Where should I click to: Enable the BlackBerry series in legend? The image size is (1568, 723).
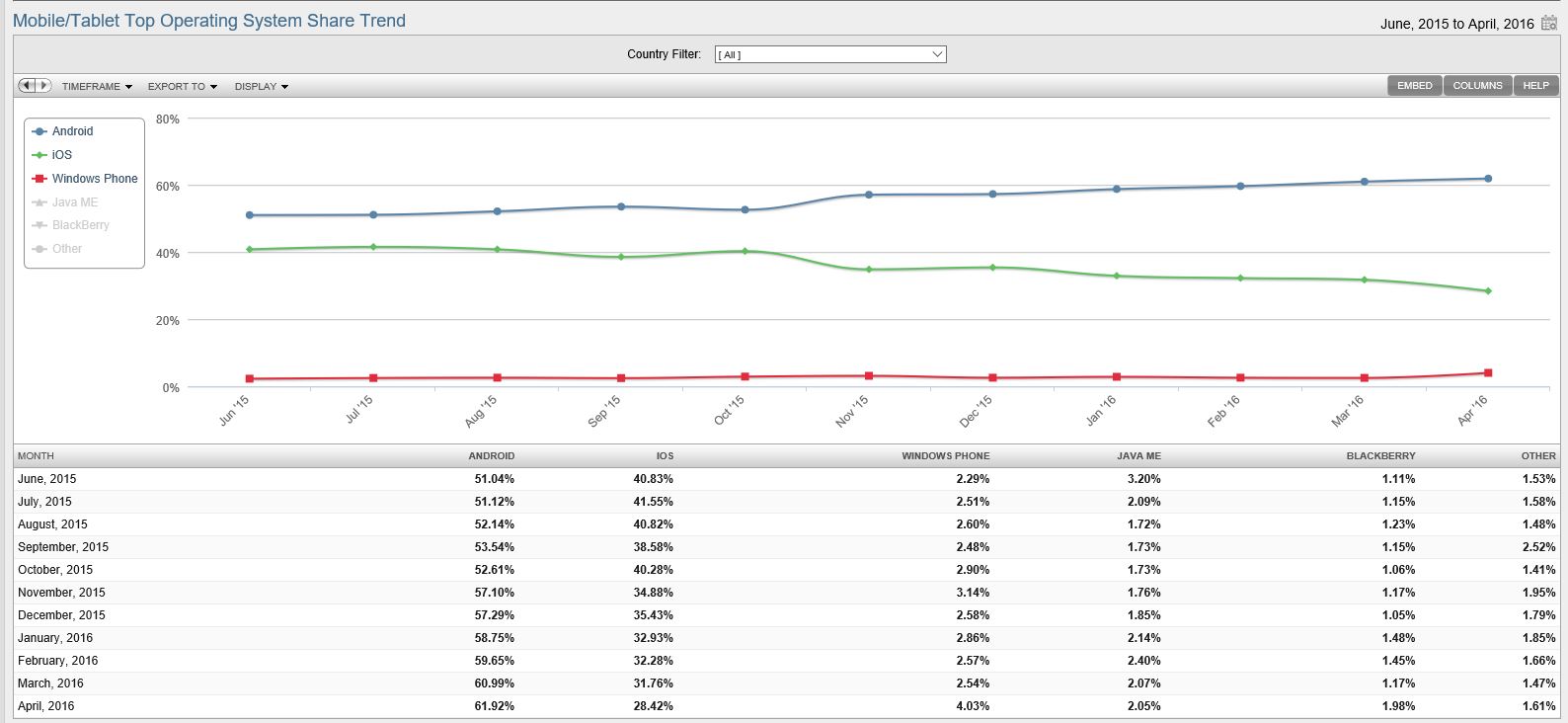(80, 225)
